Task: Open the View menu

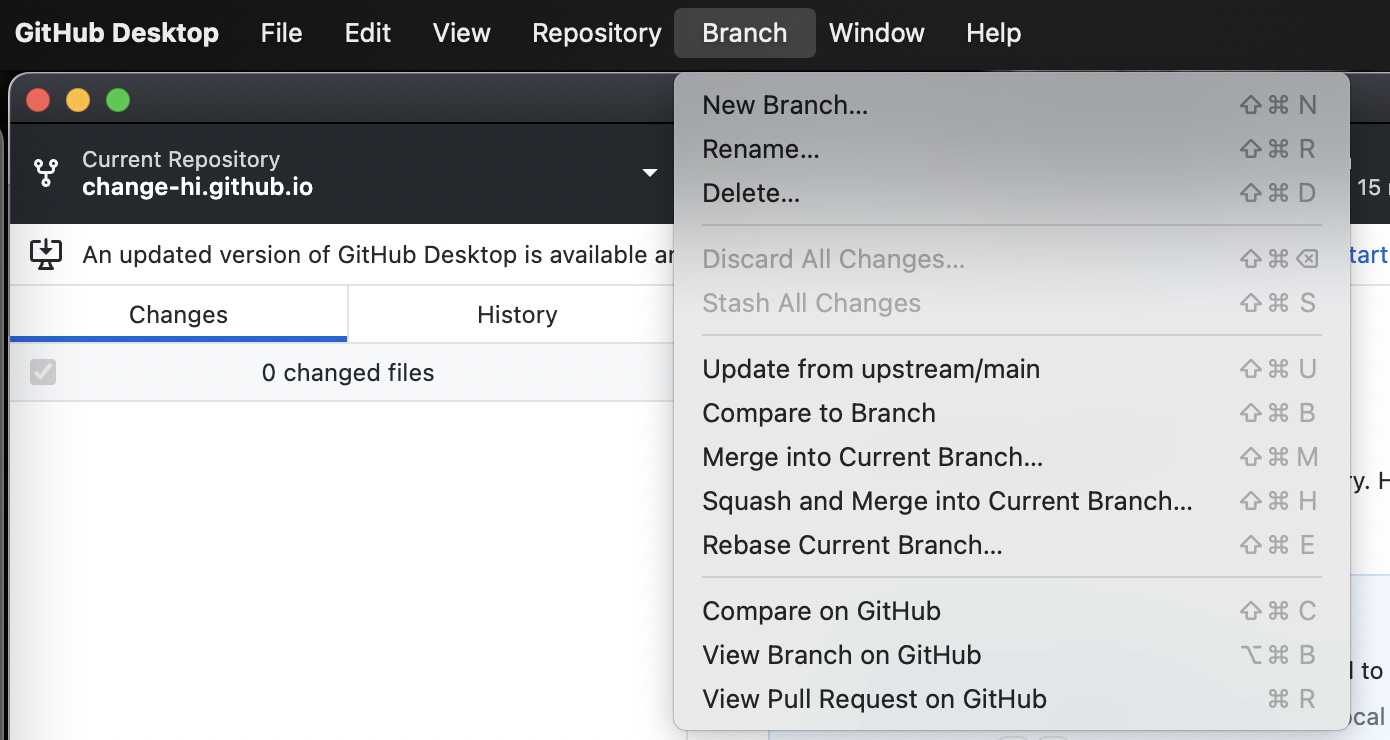Action: click(462, 33)
